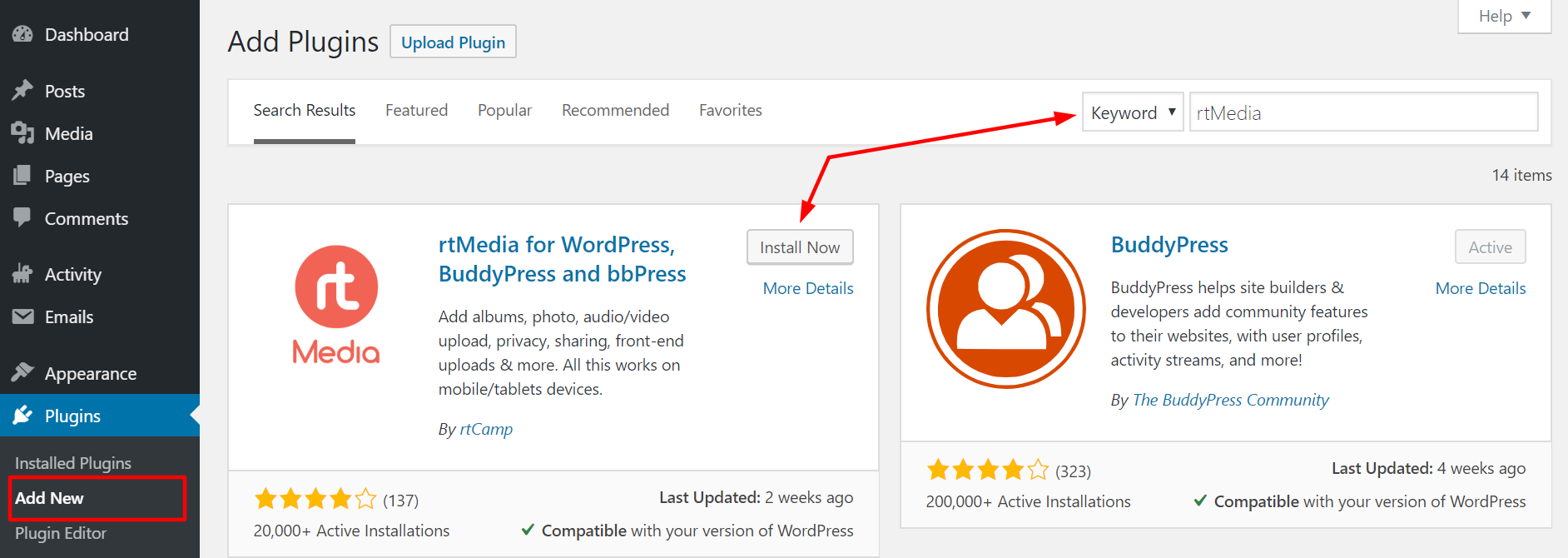
Task: Click the Posts pushpin icon
Action: click(x=22, y=90)
